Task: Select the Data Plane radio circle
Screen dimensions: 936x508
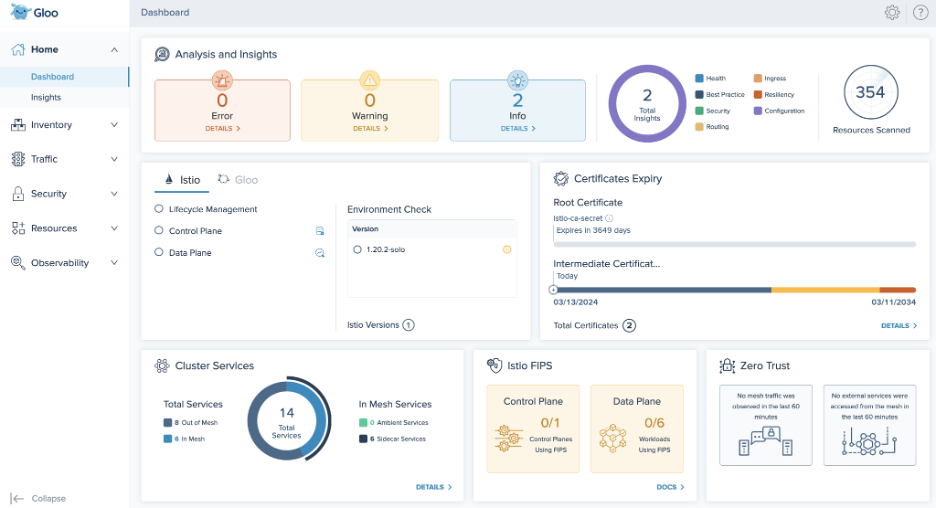Action: coord(159,253)
